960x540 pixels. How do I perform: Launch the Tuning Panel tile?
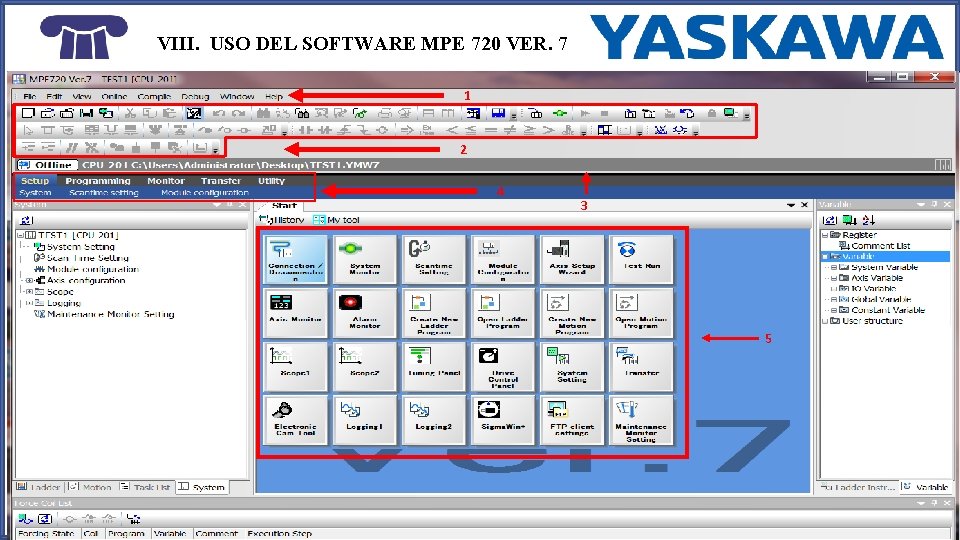click(433, 367)
